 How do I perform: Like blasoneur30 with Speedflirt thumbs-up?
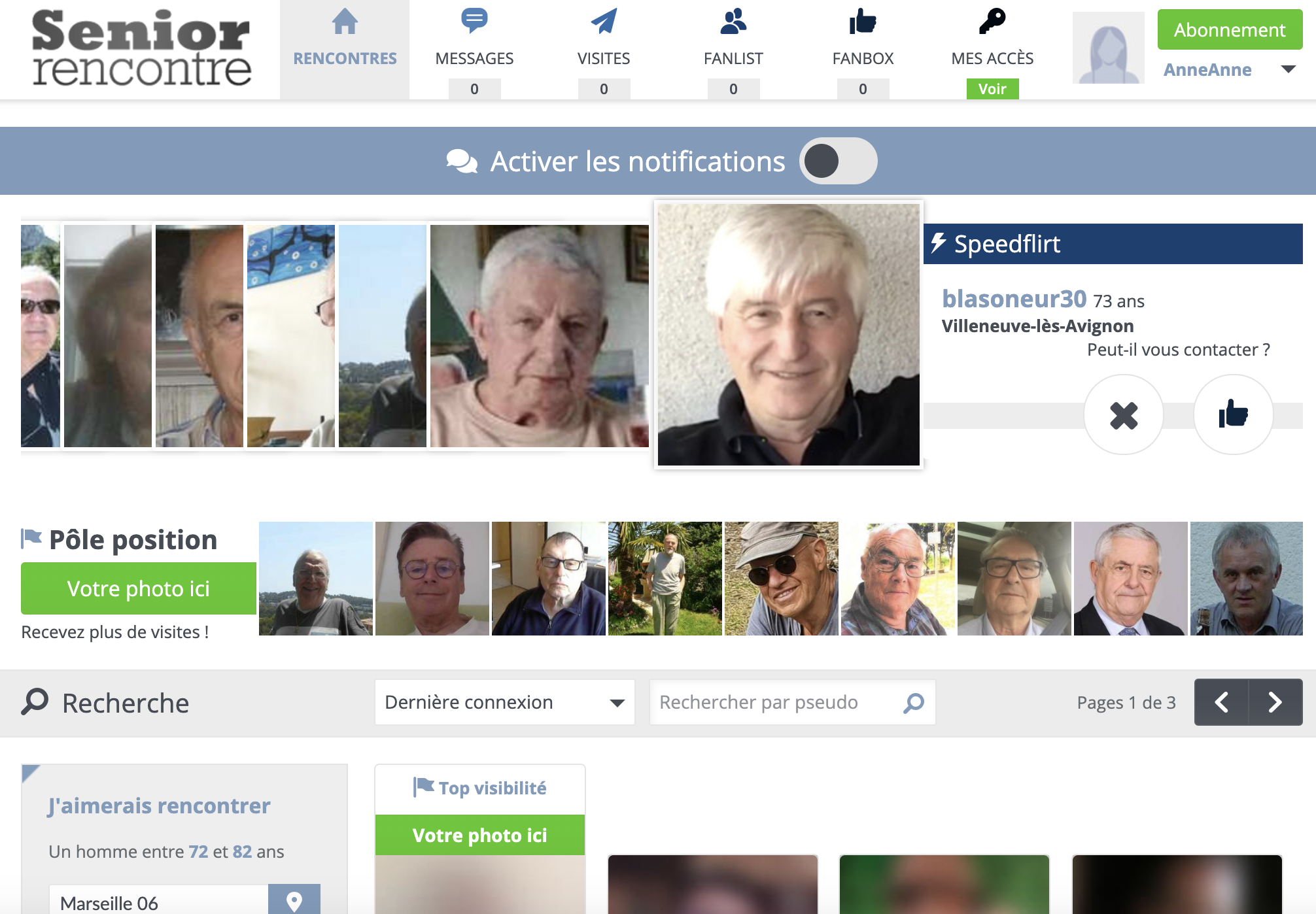[1233, 415]
